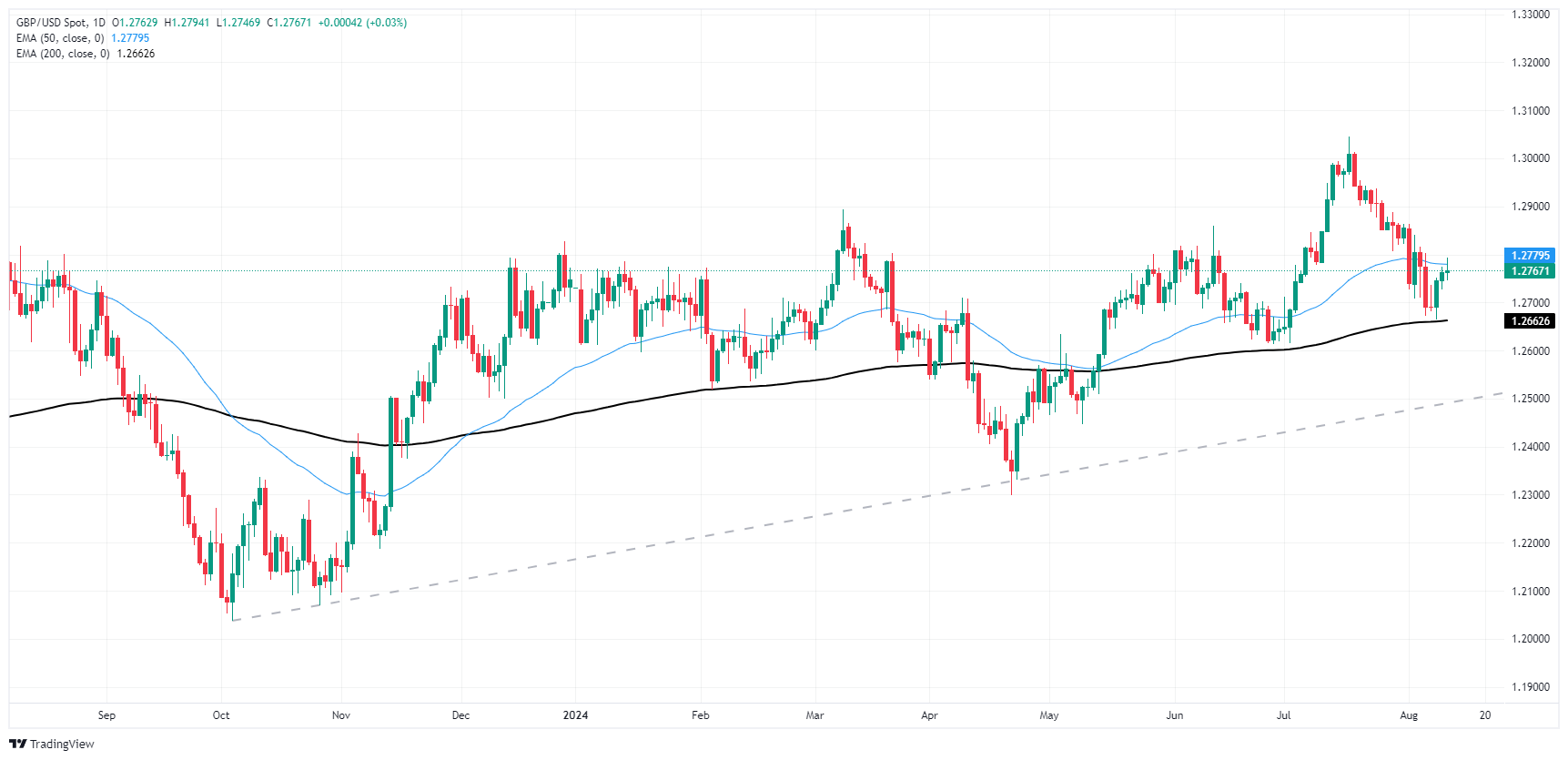This screenshot has height=760, width=1568.
Task: Click the 1.27795 blue EMA price label
Action: [x=1530, y=256]
